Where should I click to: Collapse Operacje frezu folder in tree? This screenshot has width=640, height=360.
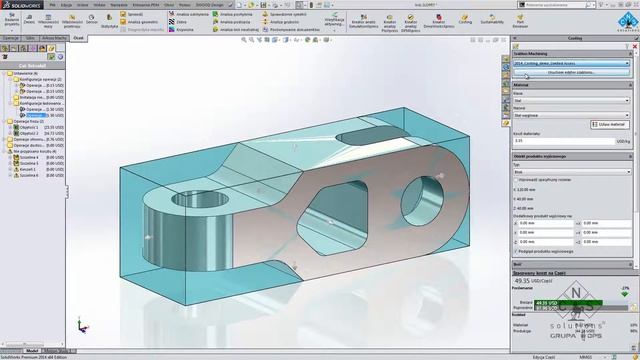4,121
